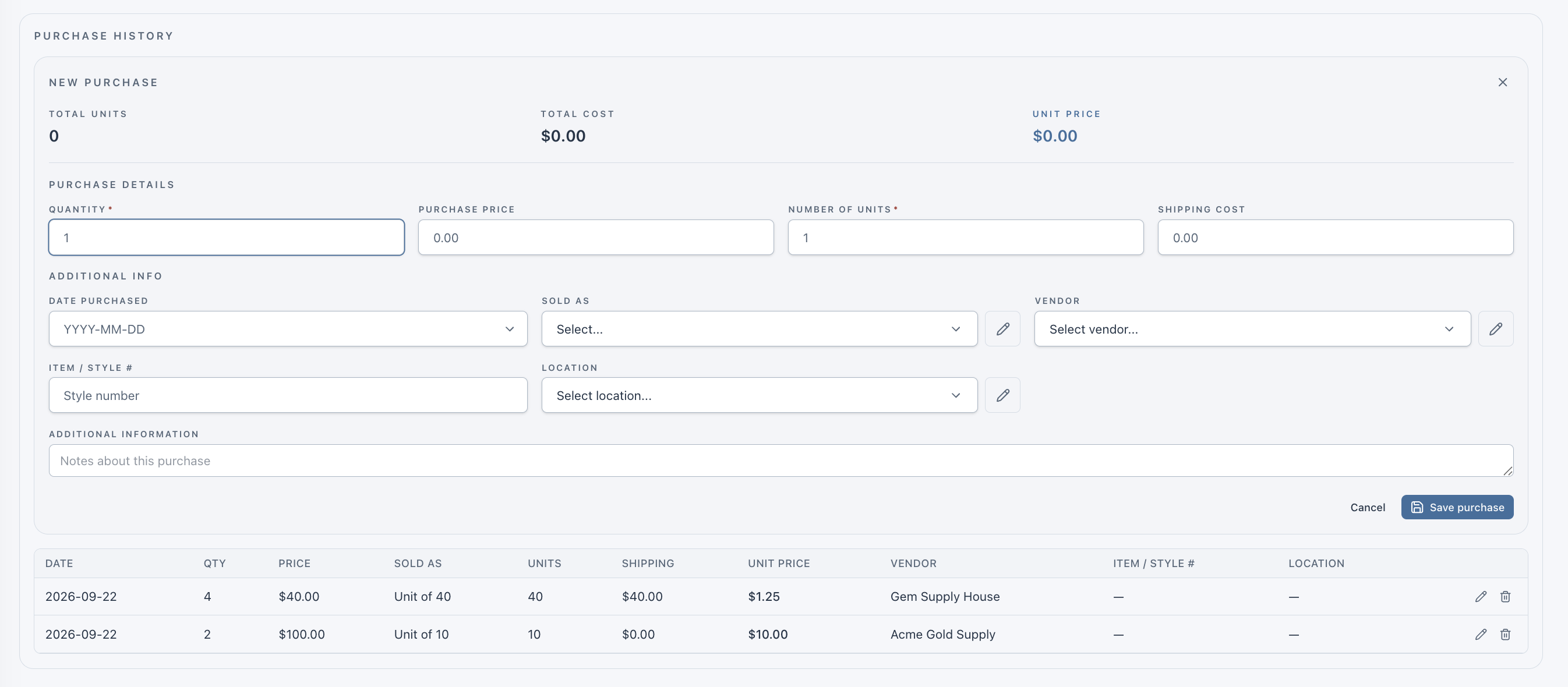The height and width of the screenshot is (687, 1568).
Task: Edit the Acme Gold Supply purchase row
Action: 1481,634
